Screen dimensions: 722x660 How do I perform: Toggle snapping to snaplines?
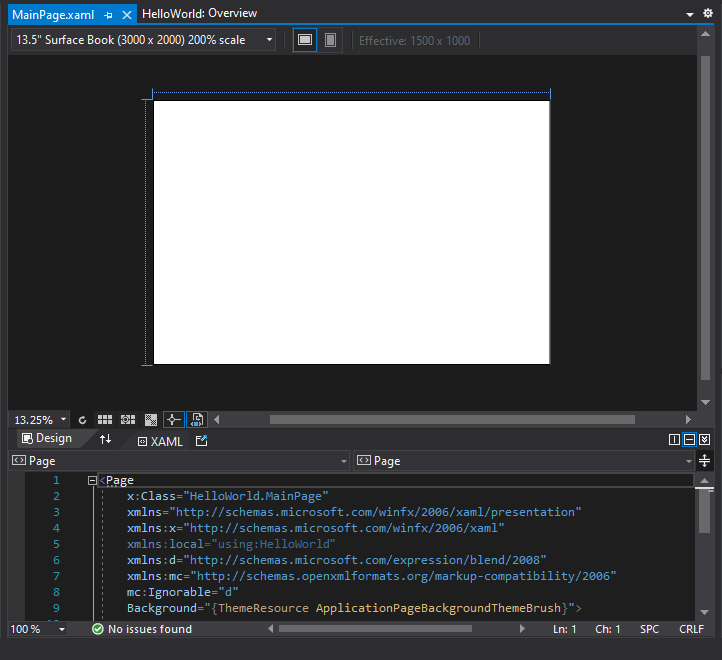pos(174,420)
